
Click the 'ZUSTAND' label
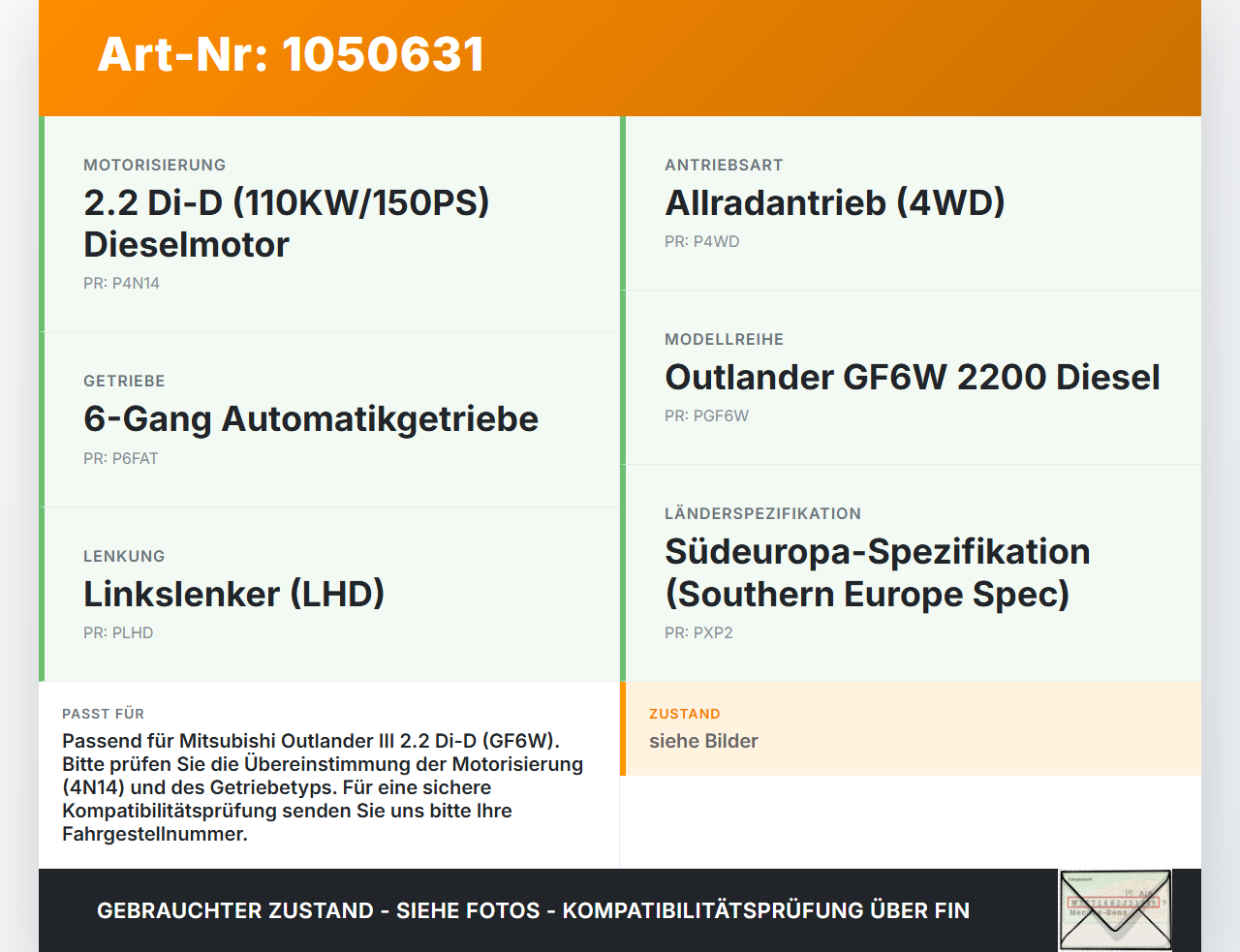[x=685, y=714]
